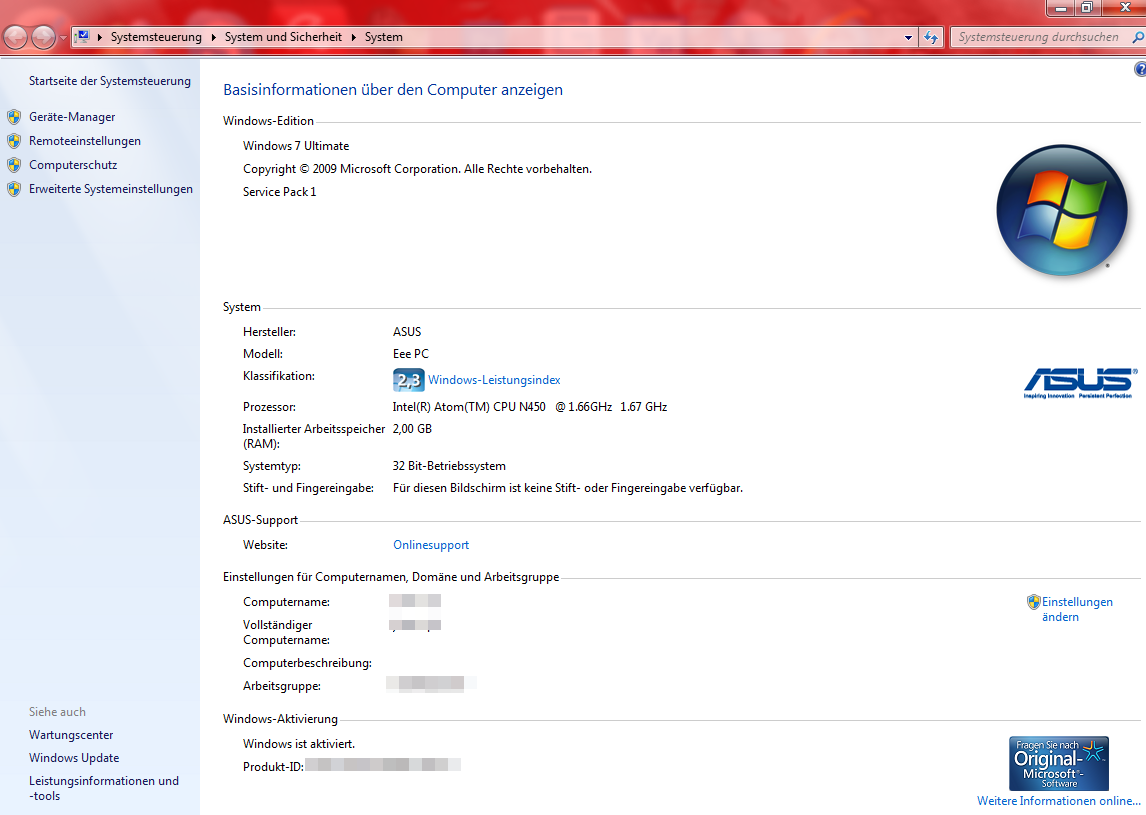Viewport: 1146px width, 815px height.
Task: Click the Original Microsoft Software badge
Action: tap(1059, 764)
